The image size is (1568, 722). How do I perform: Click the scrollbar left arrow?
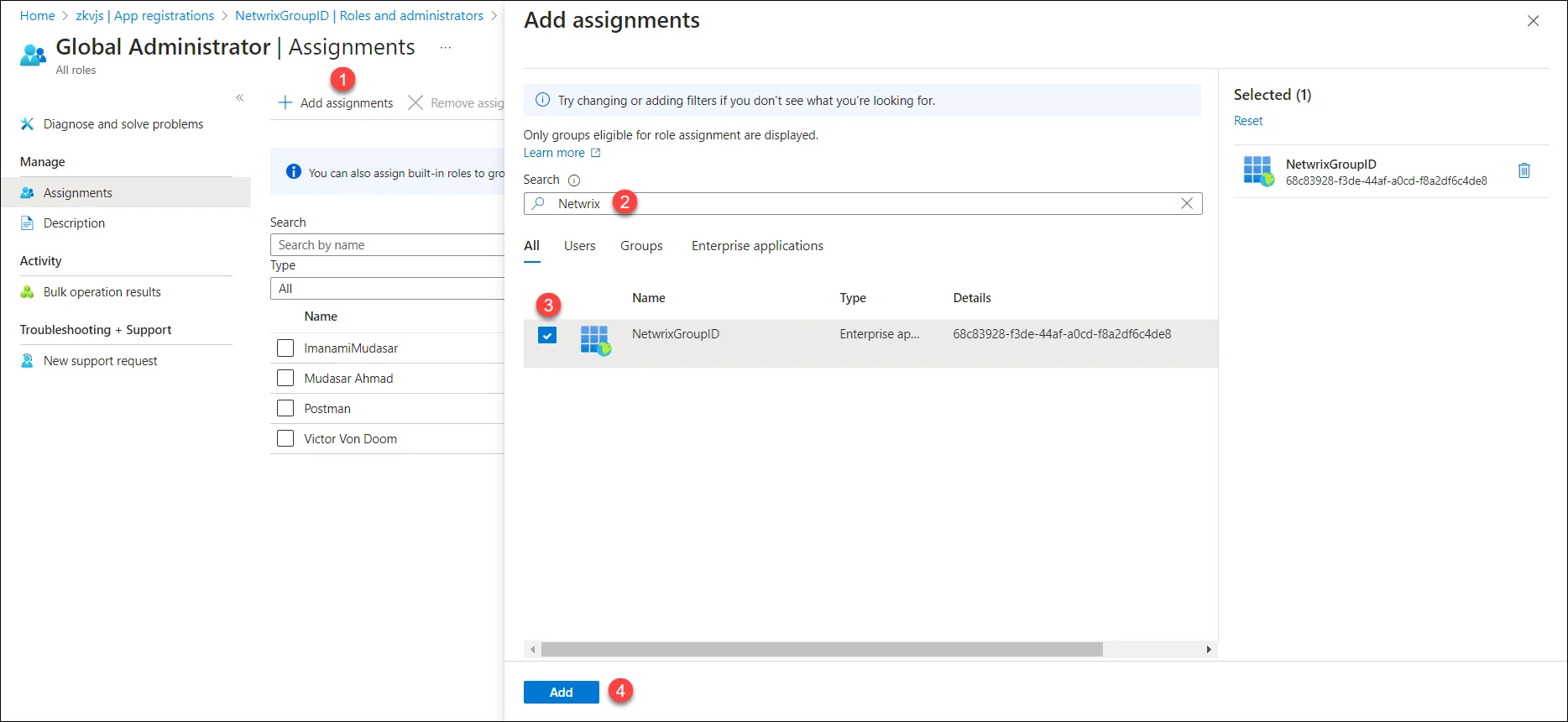pyautogui.click(x=532, y=650)
